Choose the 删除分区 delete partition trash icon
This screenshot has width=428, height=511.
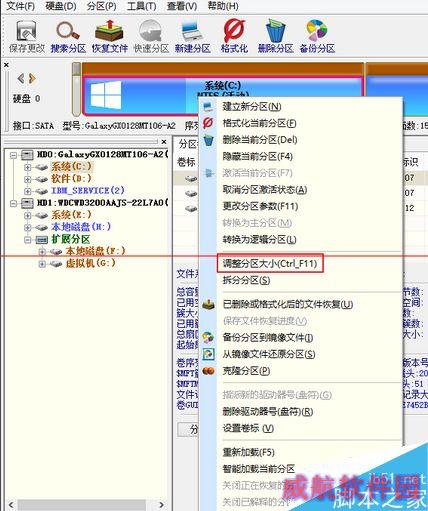275,37
